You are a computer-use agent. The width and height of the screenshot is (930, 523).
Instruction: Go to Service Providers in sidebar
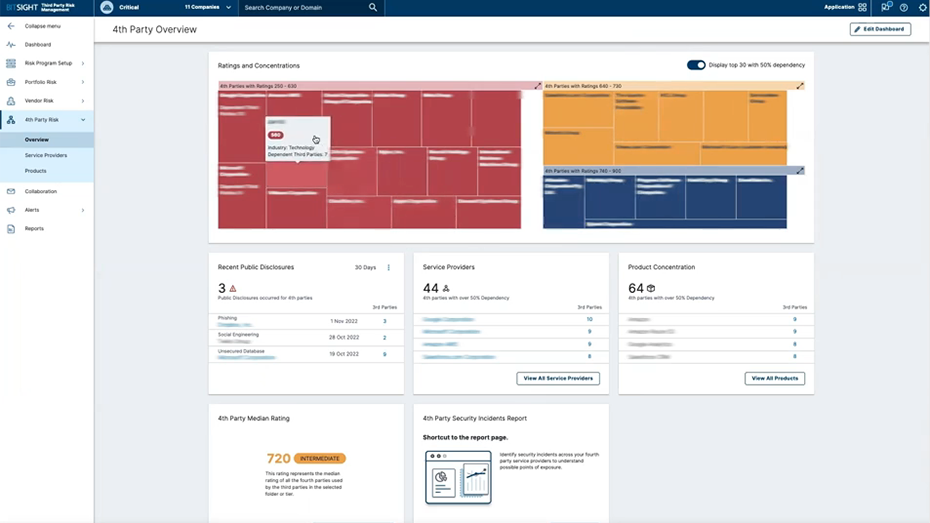click(46, 155)
